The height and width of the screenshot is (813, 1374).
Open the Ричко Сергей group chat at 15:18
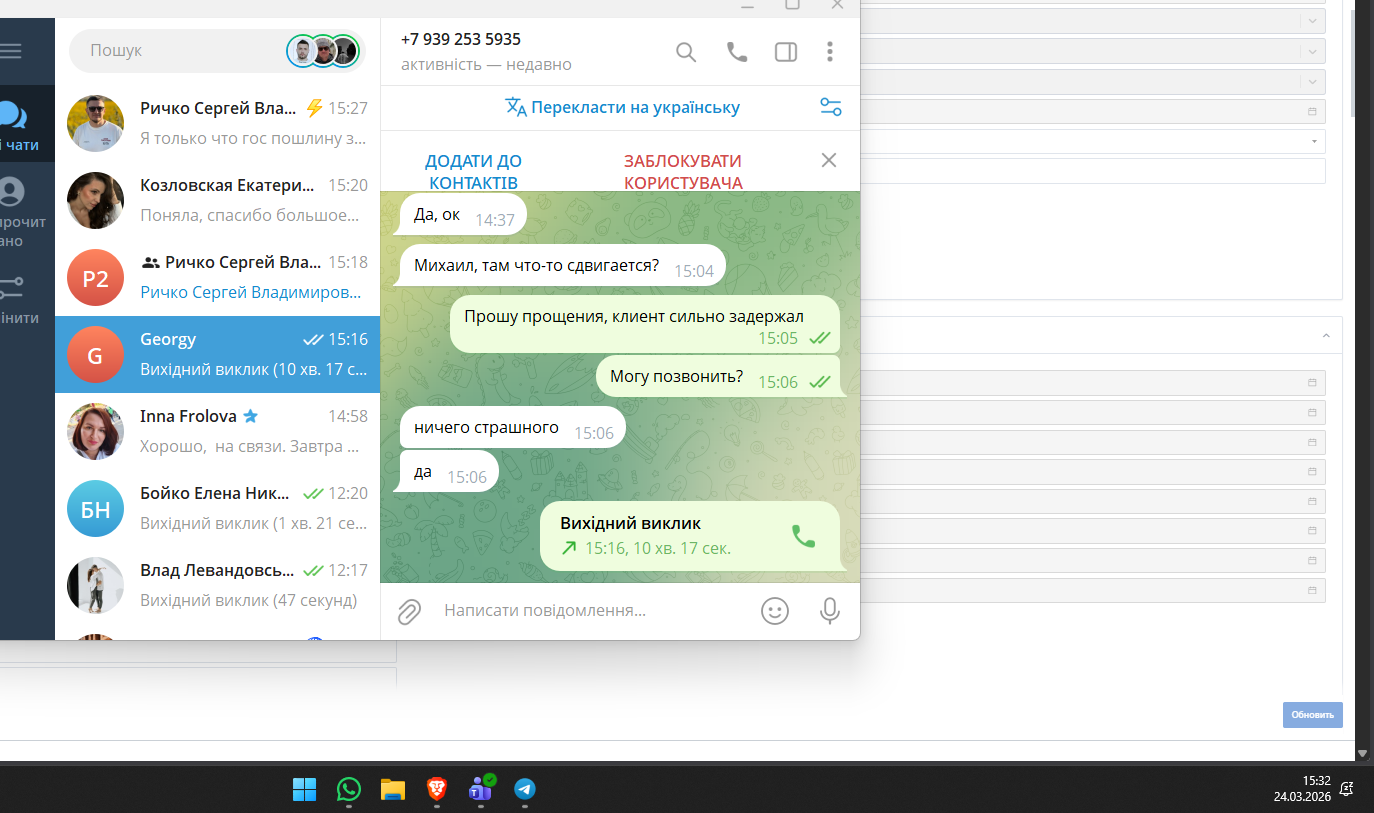(218, 277)
